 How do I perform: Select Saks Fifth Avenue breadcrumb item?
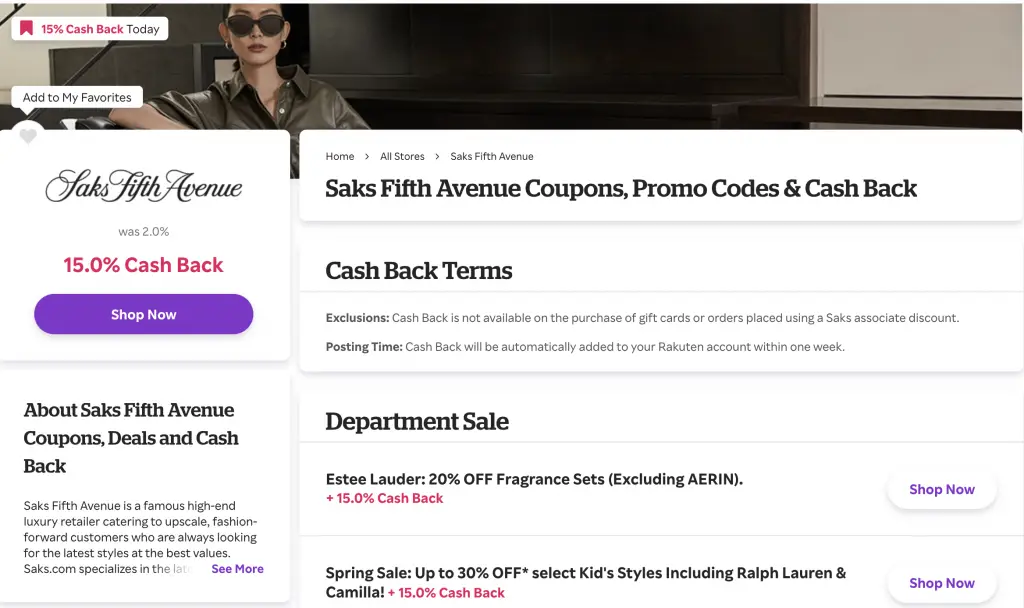(x=492, y=157)
